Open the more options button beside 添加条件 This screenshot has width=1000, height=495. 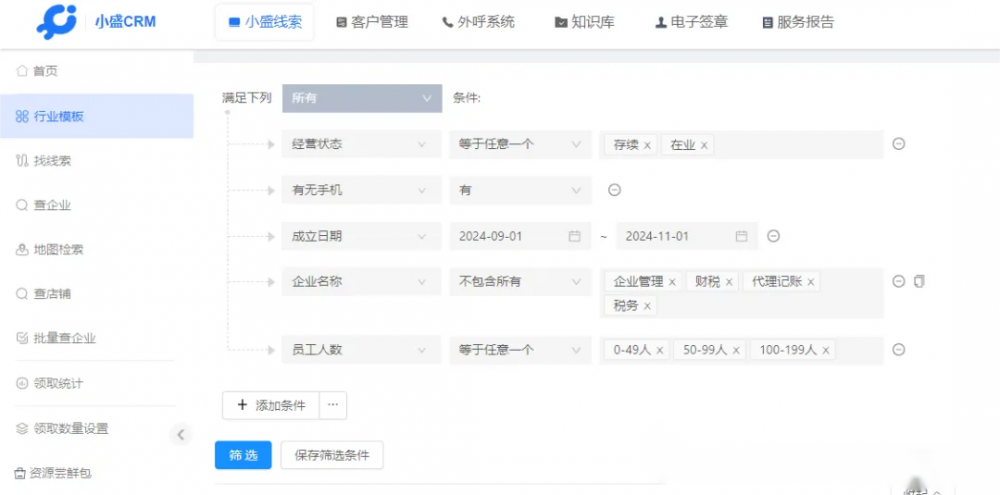click(x=333, y=406)
